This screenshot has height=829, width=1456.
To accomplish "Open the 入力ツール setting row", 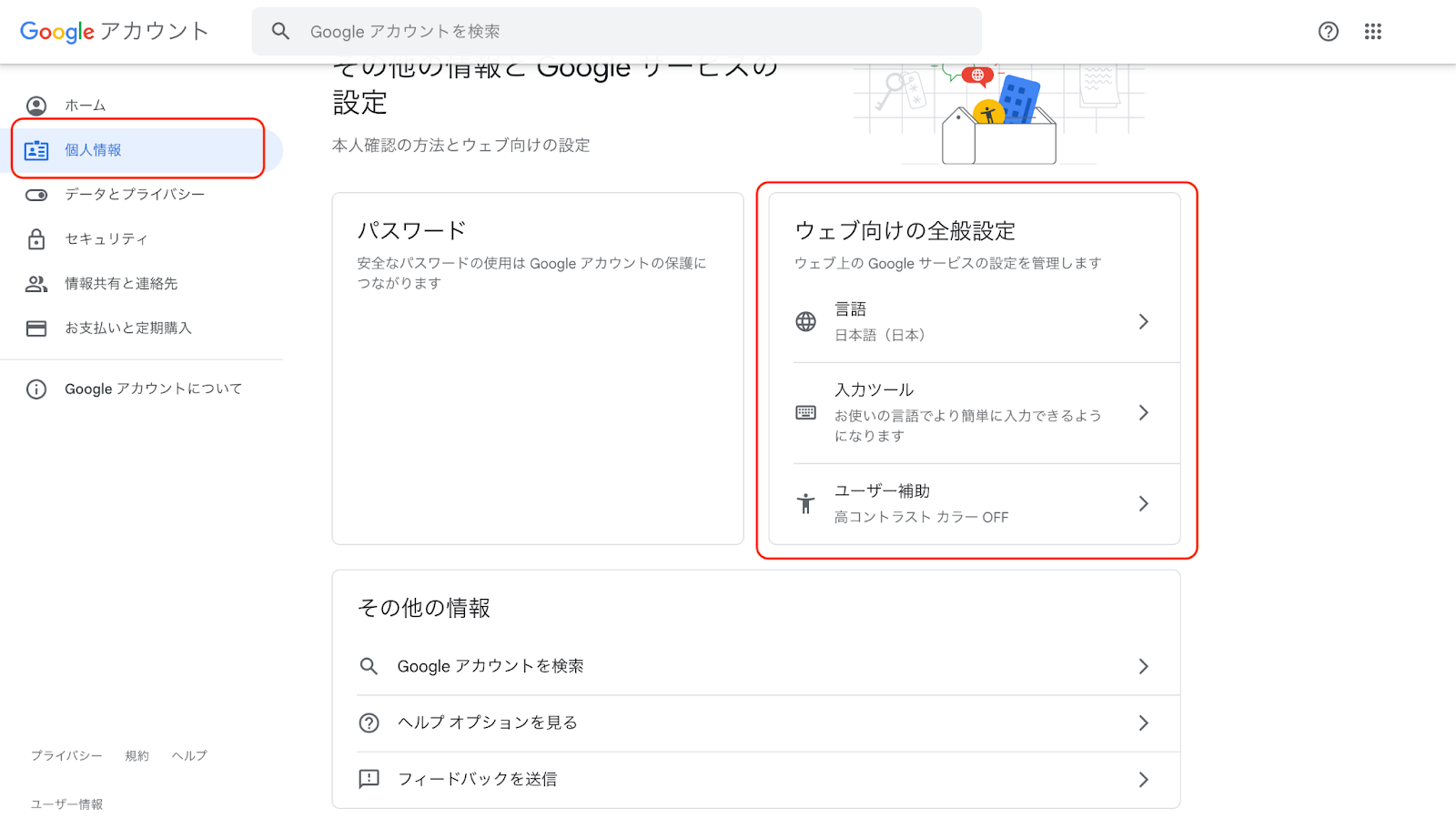I will (x=975, y=413).
